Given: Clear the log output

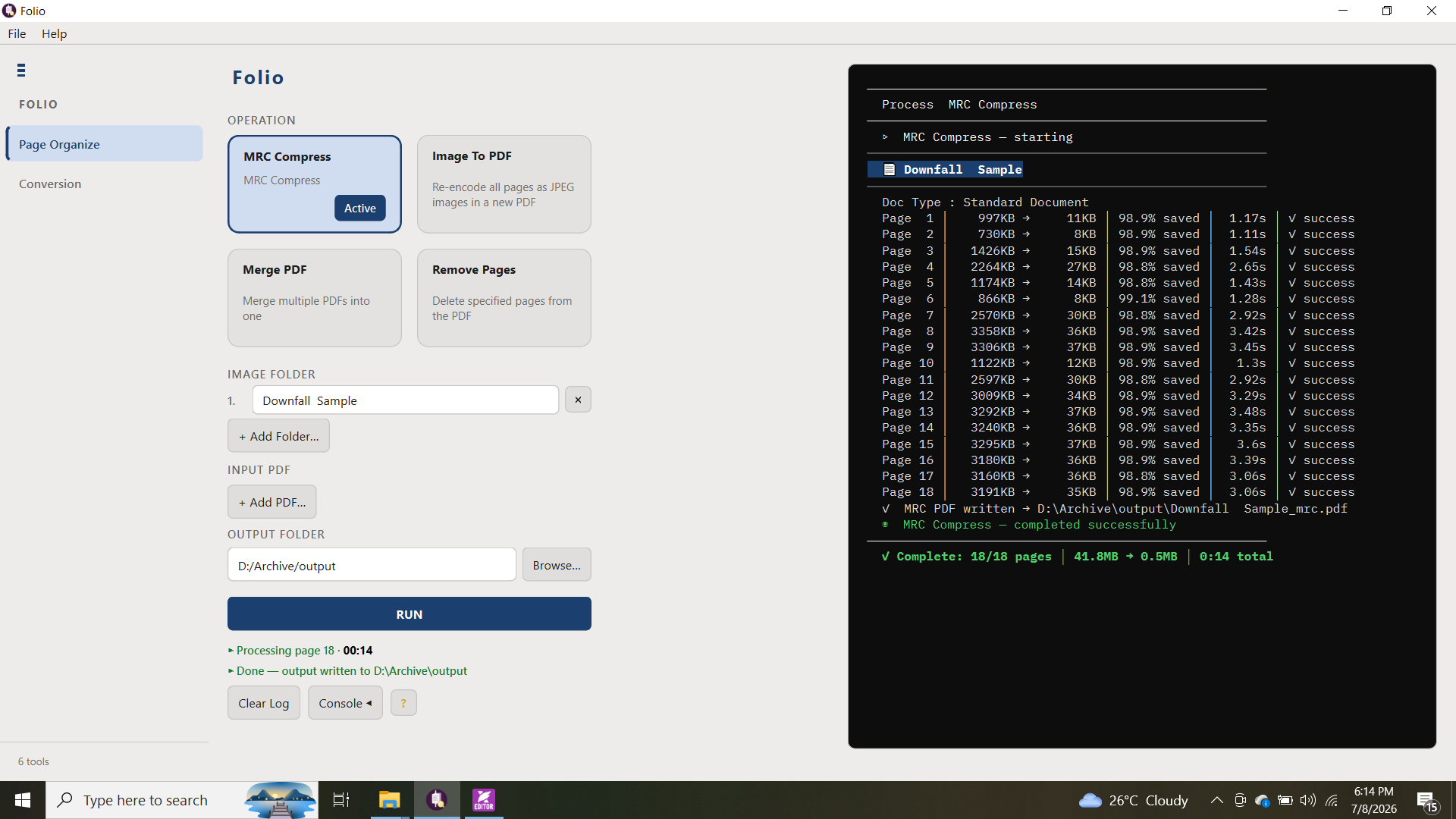Looking at the screenshot, I should click(x=264, y=703).
